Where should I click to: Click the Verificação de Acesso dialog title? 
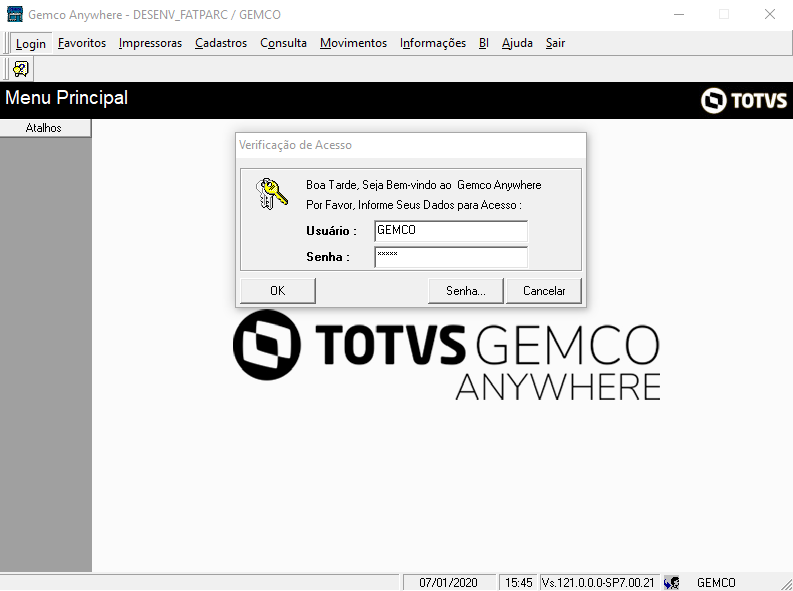coord(295,145)
